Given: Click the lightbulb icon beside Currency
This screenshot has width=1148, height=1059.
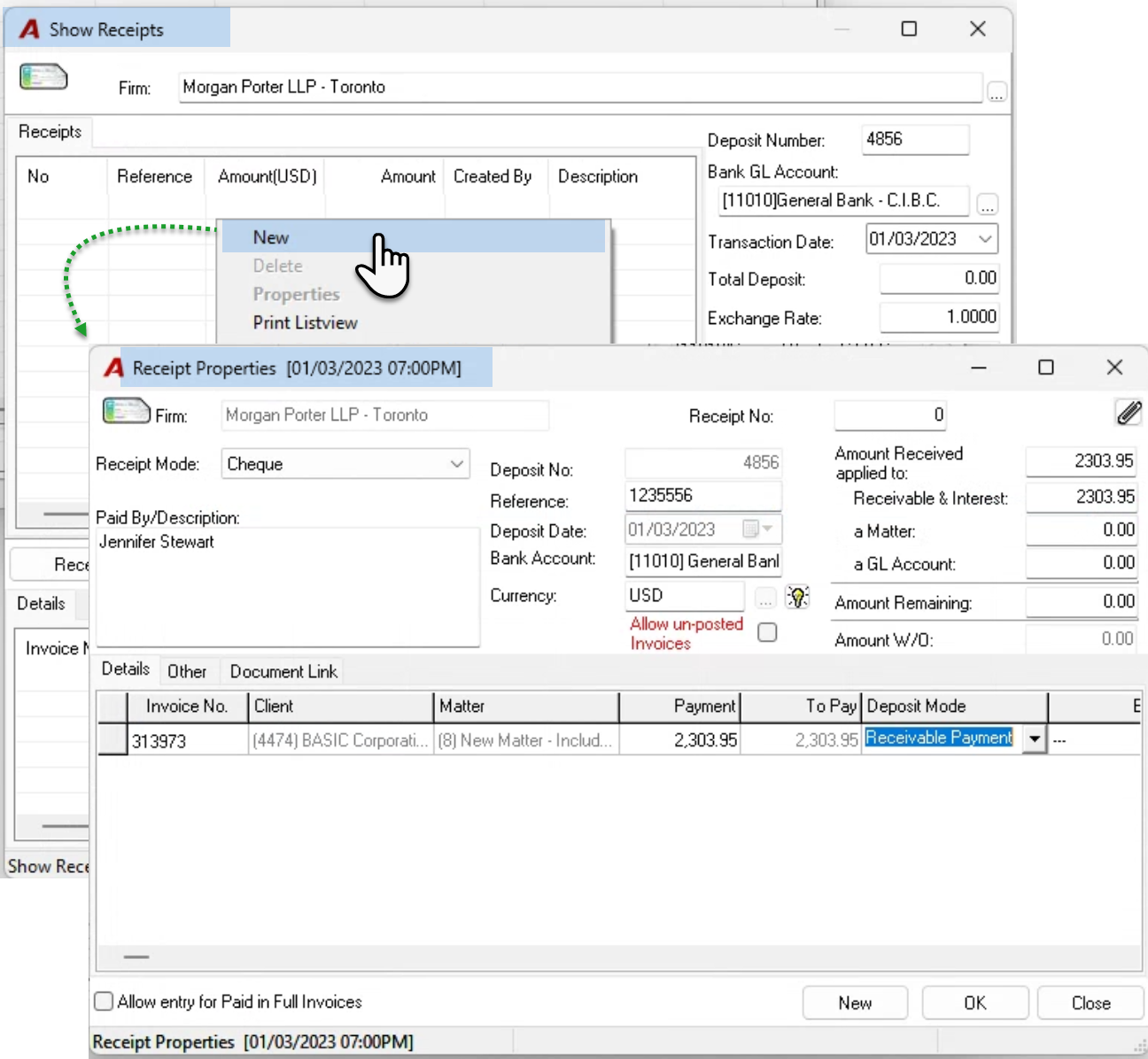Looking at the screenshot, I should [797, 598].
